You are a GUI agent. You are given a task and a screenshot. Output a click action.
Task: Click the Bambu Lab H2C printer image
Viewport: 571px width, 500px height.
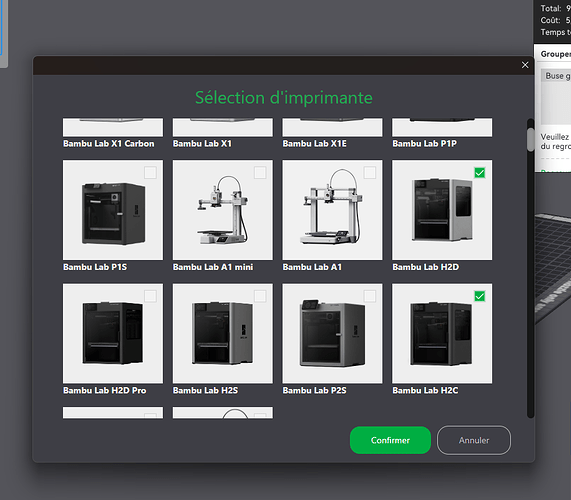click(x=442, y=333)
